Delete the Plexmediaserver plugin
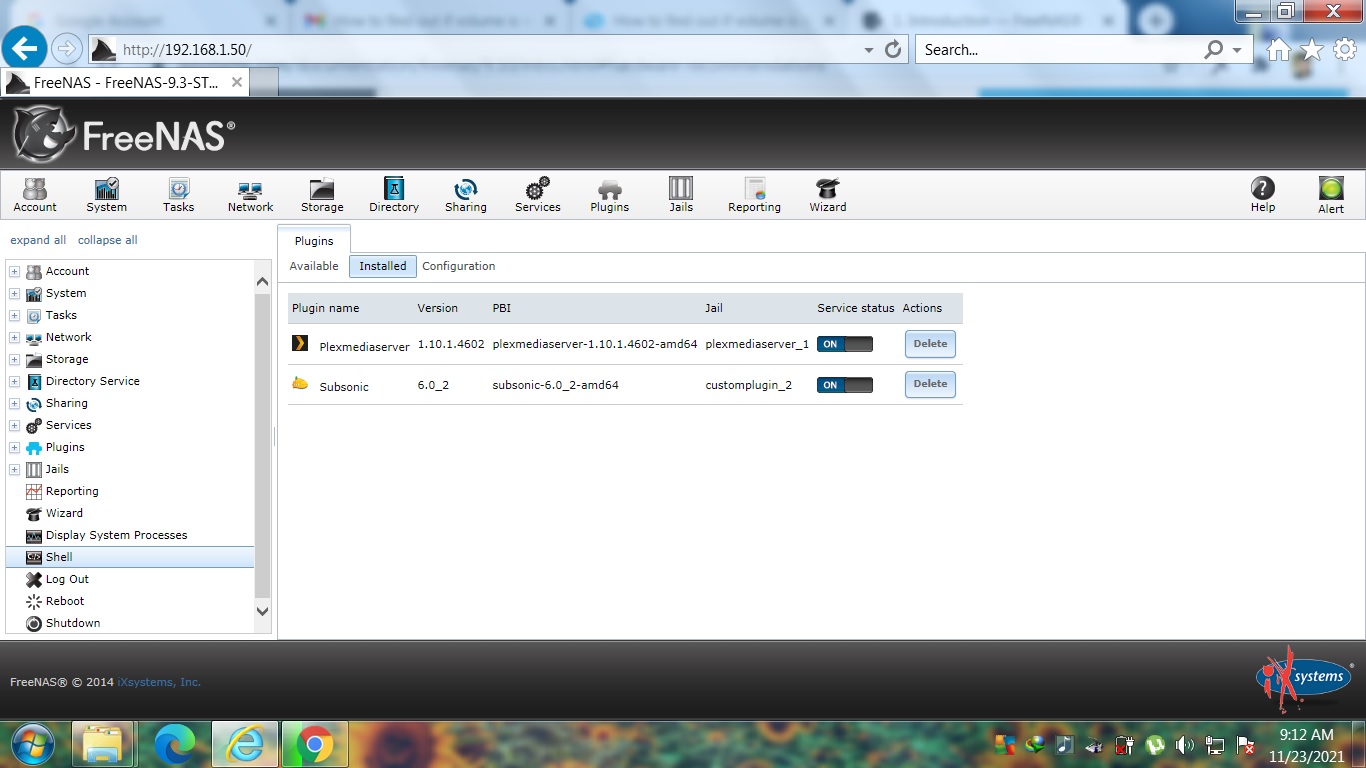1366x768 pixels. point(930,344)
